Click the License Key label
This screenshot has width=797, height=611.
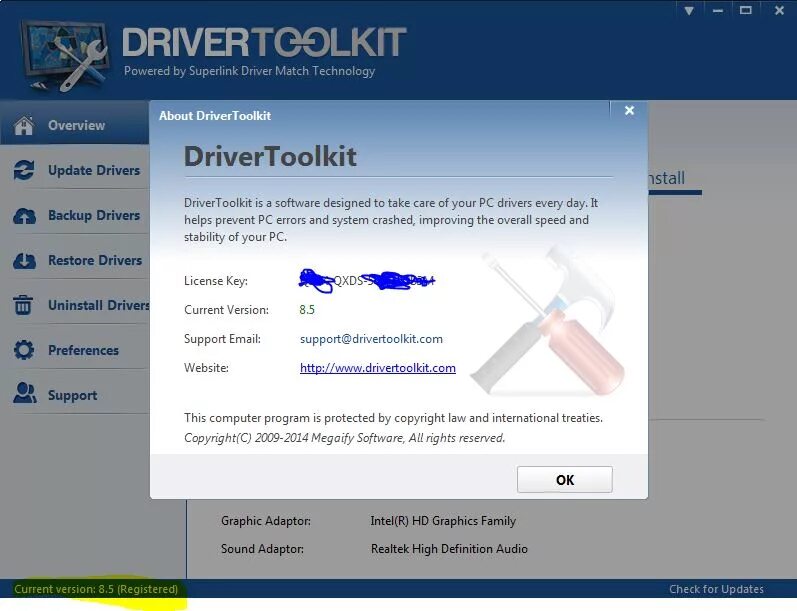[216, 281]
